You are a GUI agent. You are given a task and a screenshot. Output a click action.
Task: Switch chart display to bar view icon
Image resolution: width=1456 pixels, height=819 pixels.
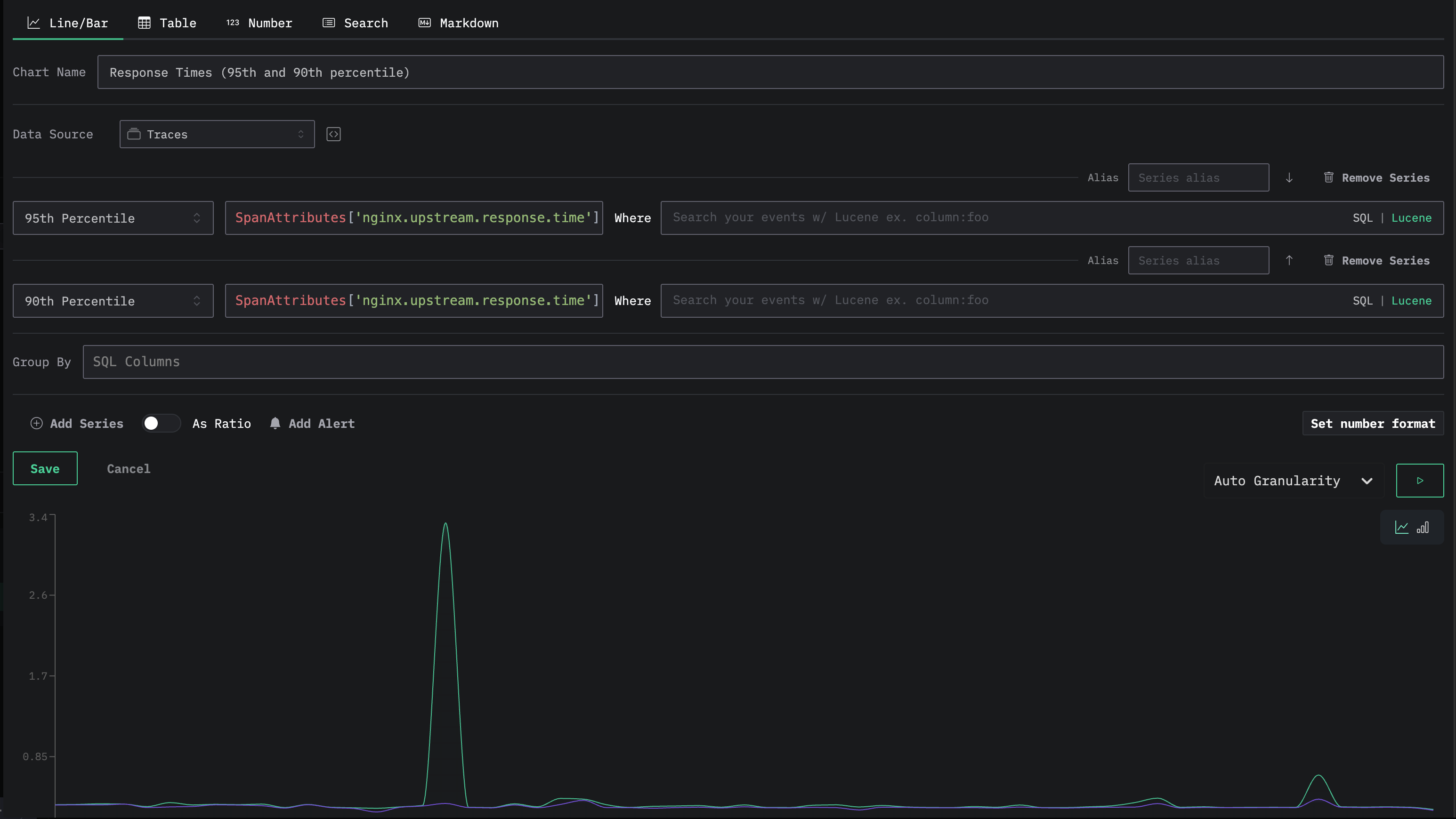pos(1423,528)
